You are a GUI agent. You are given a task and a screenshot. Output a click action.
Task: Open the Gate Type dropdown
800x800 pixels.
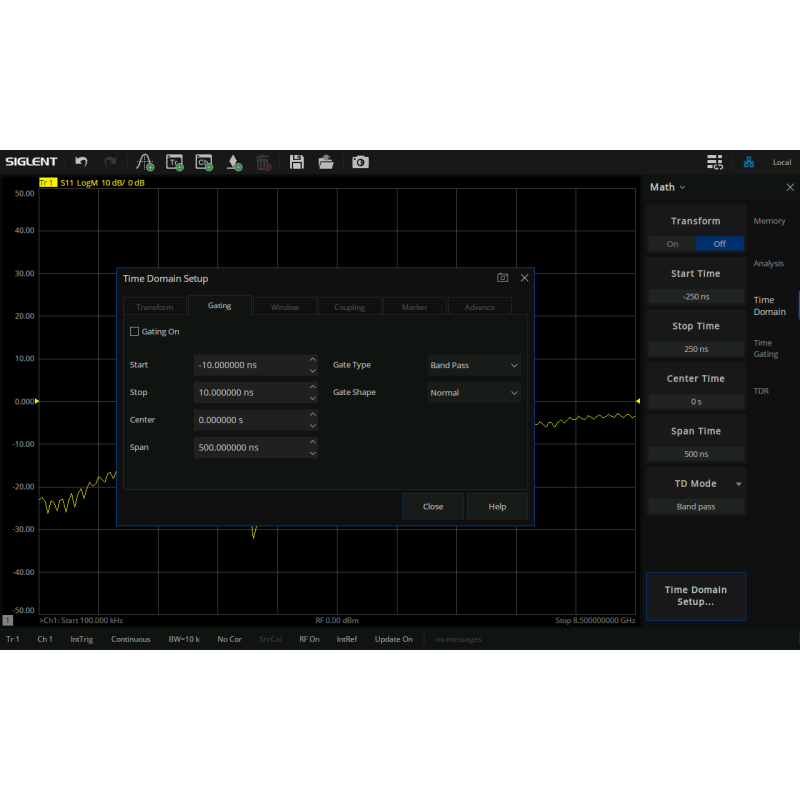click(474, 365)
